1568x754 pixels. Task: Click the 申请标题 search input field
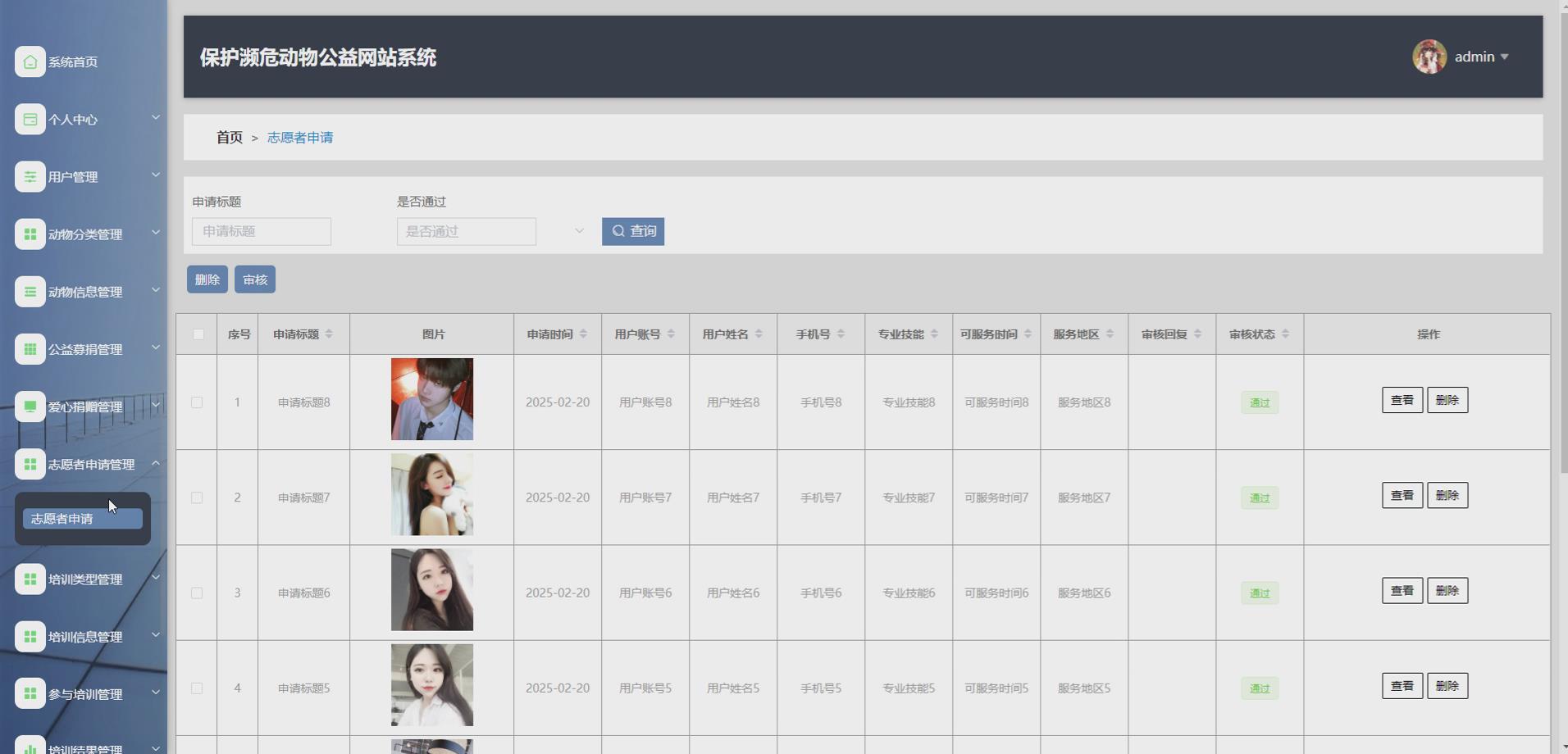[262, 231]
